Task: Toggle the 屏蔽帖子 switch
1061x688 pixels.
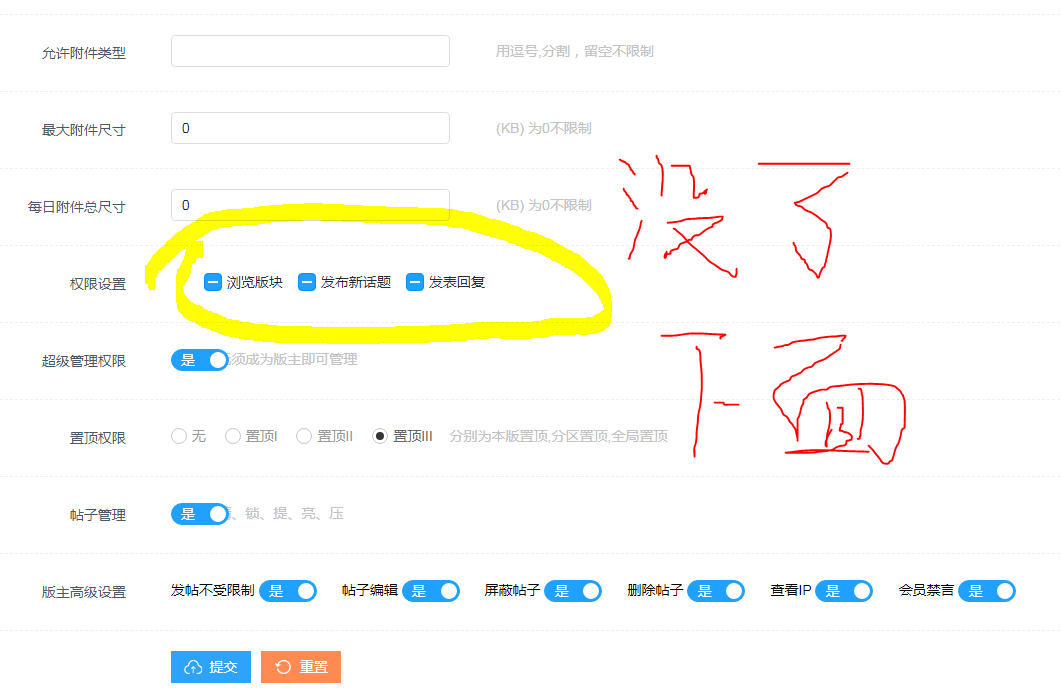Action: (573, 591)
